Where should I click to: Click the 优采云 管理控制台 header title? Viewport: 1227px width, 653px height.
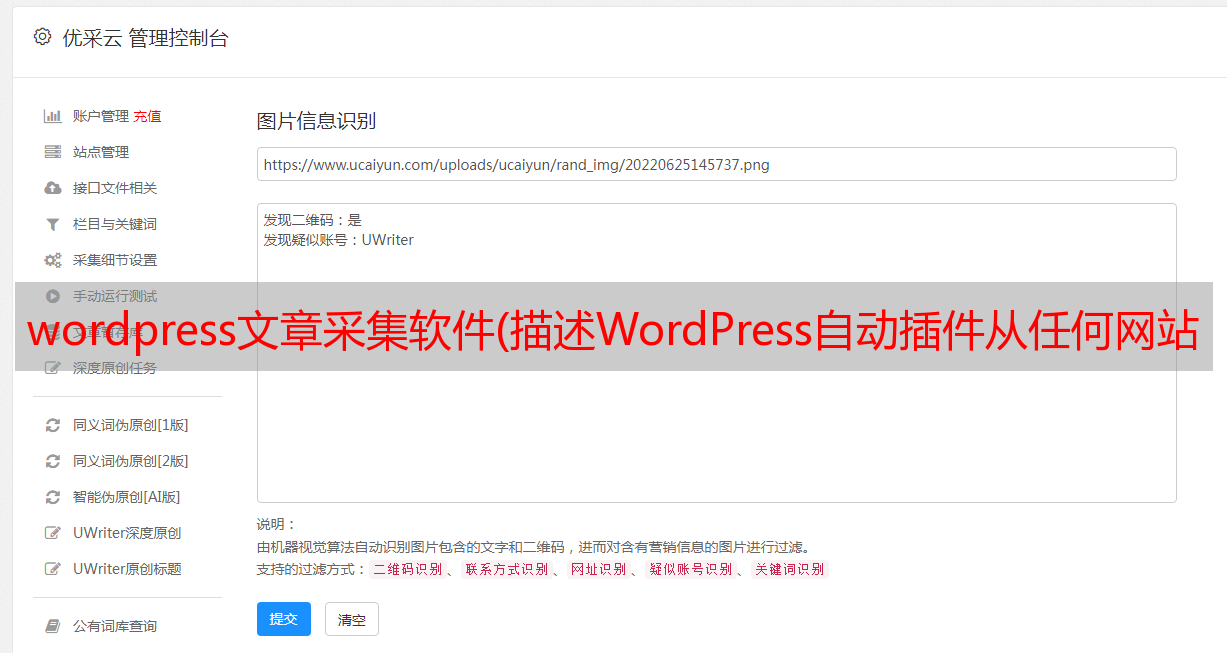145,38
